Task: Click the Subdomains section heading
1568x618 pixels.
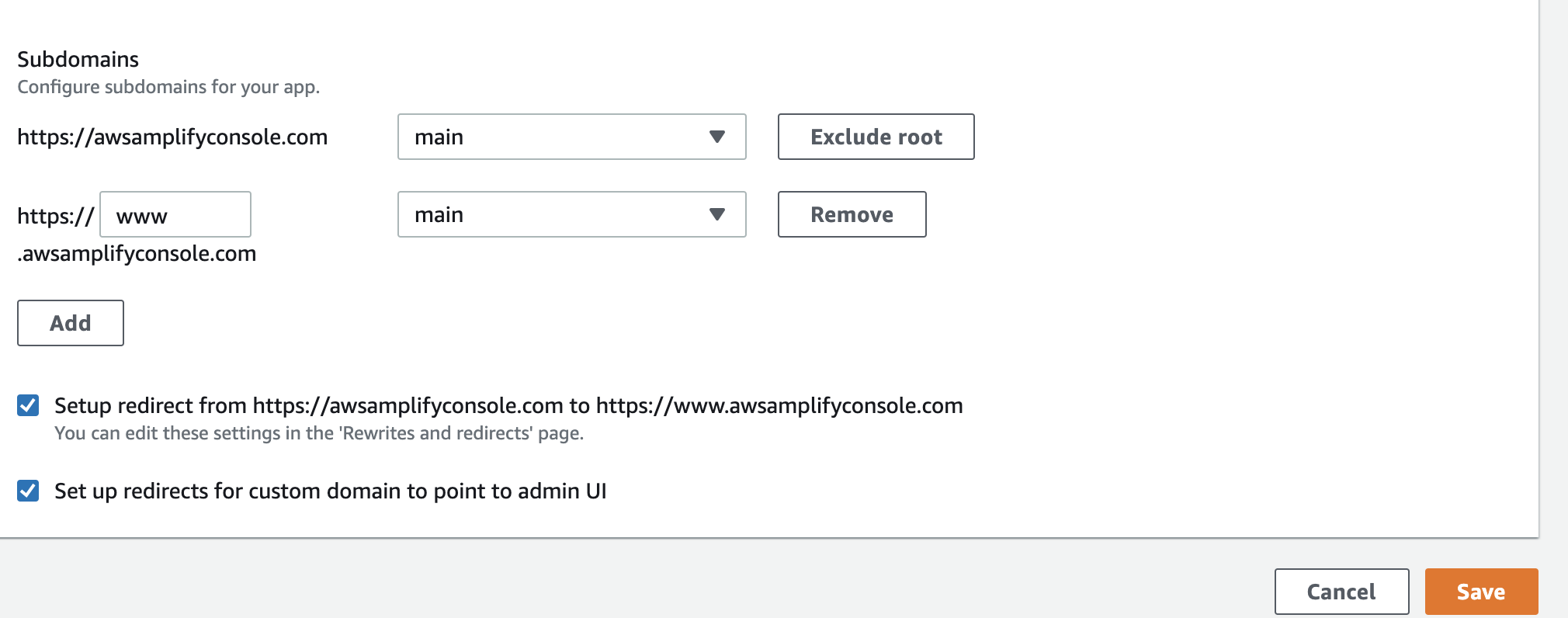Action: click(x=78, y=58)
